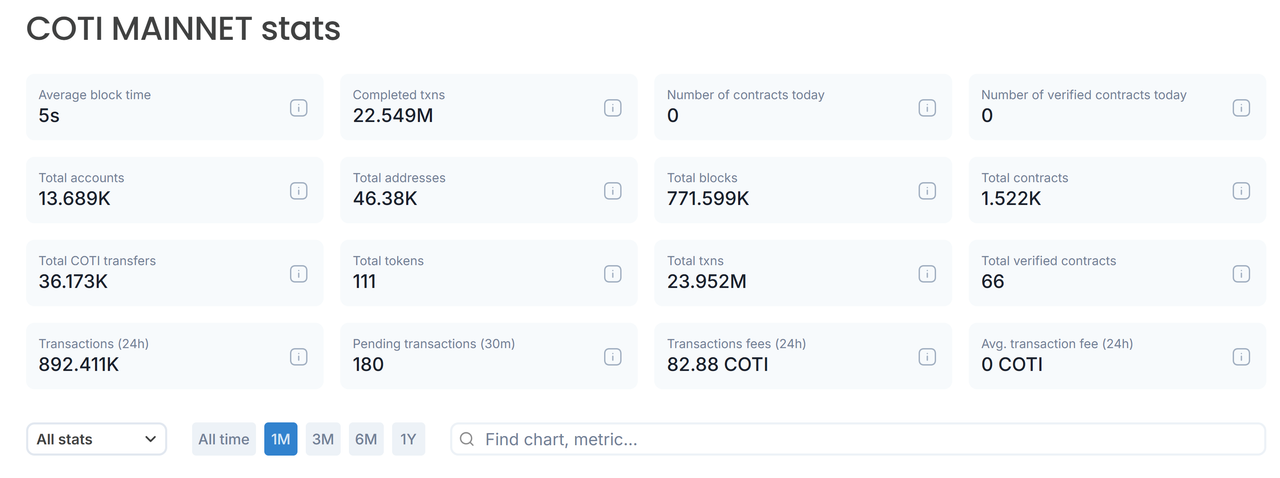
Task: Show info for Number of contracts today
Action: (x=927, y=107)
